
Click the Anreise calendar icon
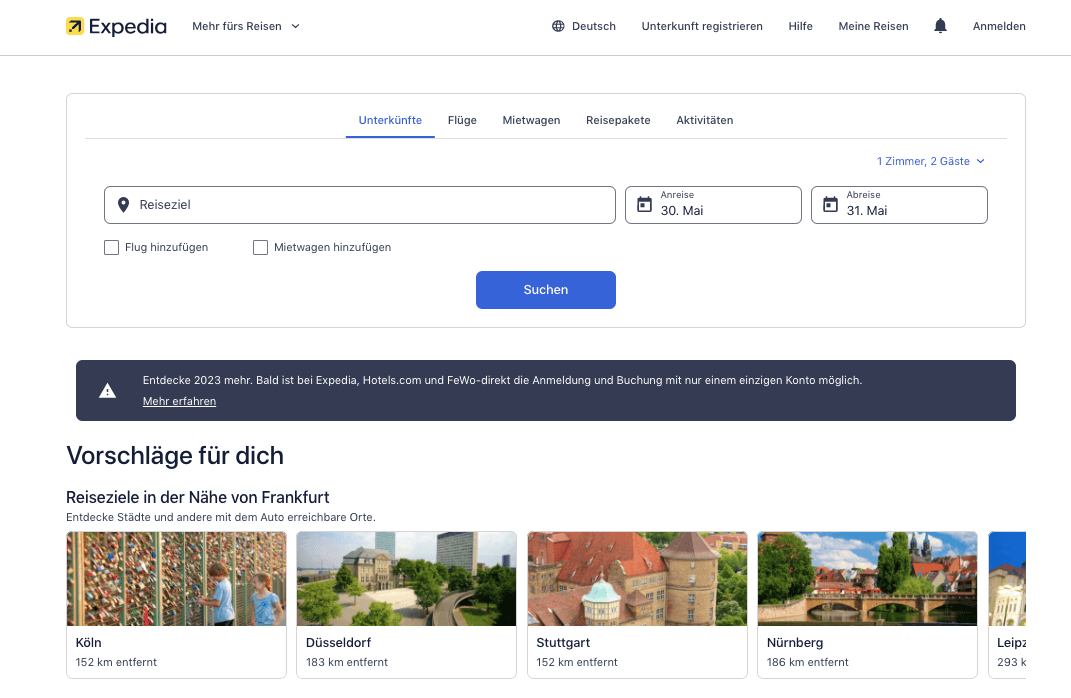pyautogui.click(x=644, y=204)
